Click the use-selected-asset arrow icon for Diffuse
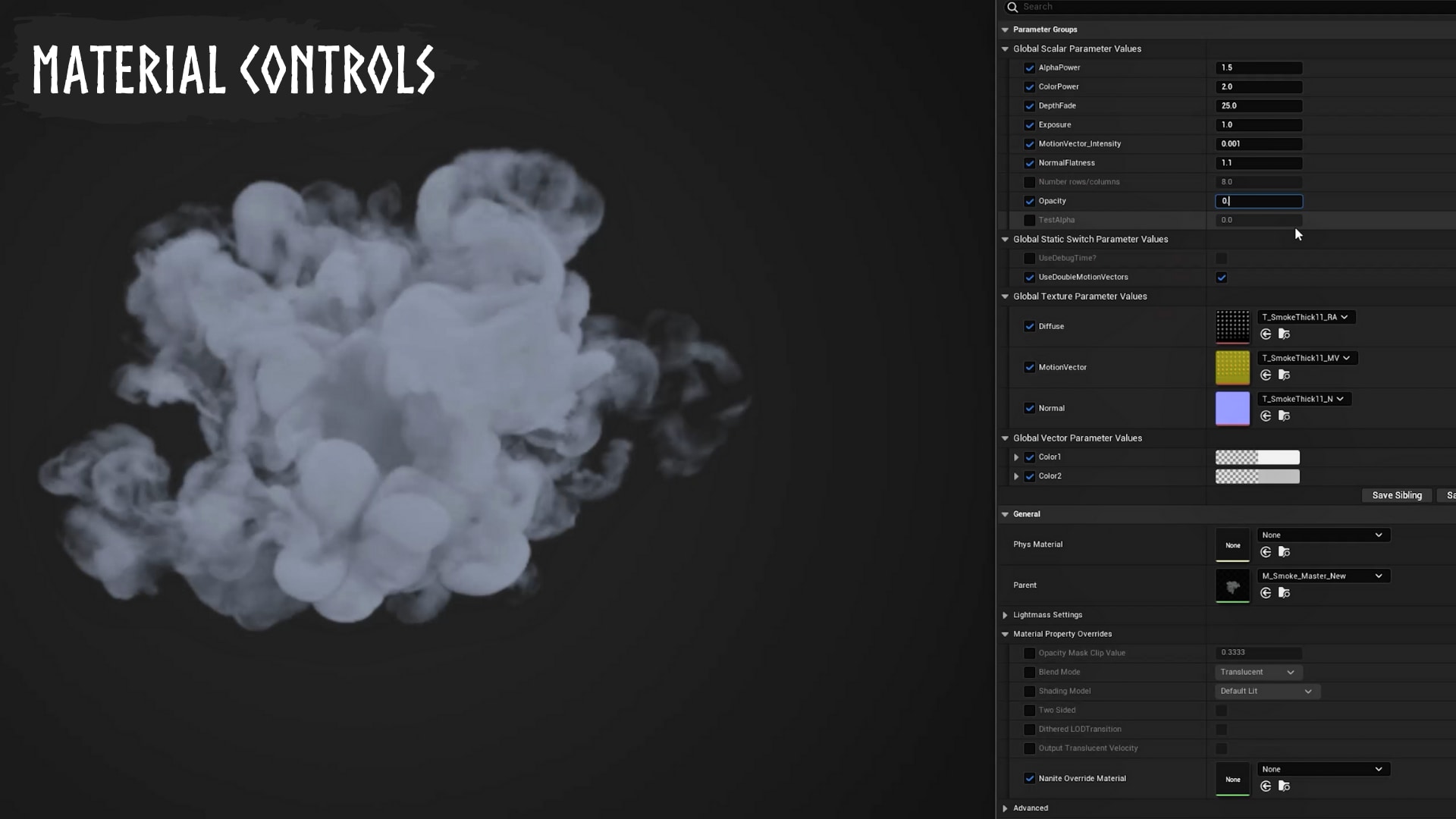This screenshot has width=1456, height=819. coord(1266,334)
